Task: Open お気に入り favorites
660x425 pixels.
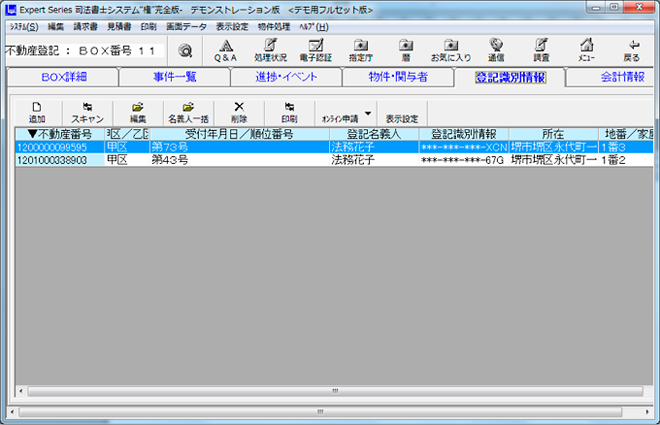Action: tap(450, 50)
